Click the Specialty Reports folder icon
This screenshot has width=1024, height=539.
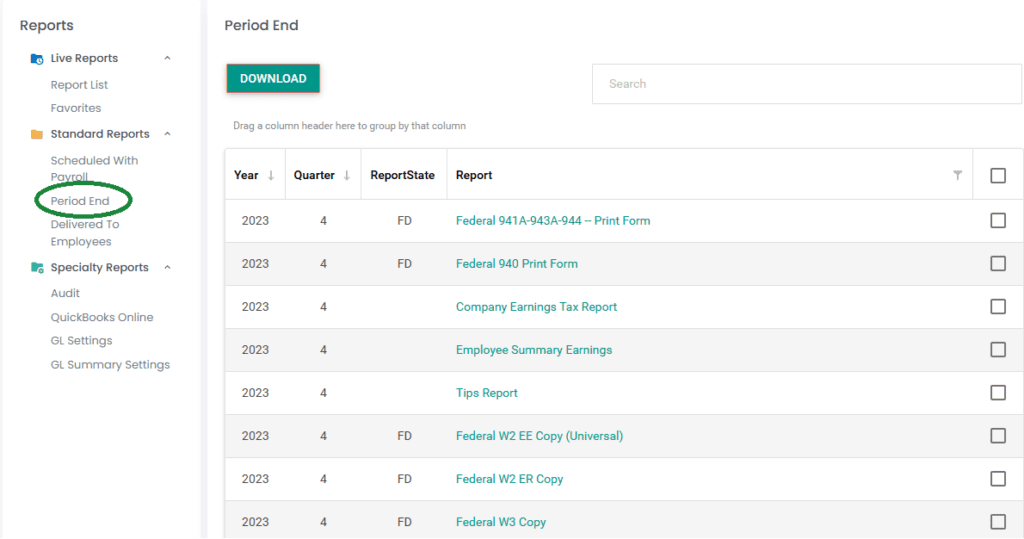point(37,268)
